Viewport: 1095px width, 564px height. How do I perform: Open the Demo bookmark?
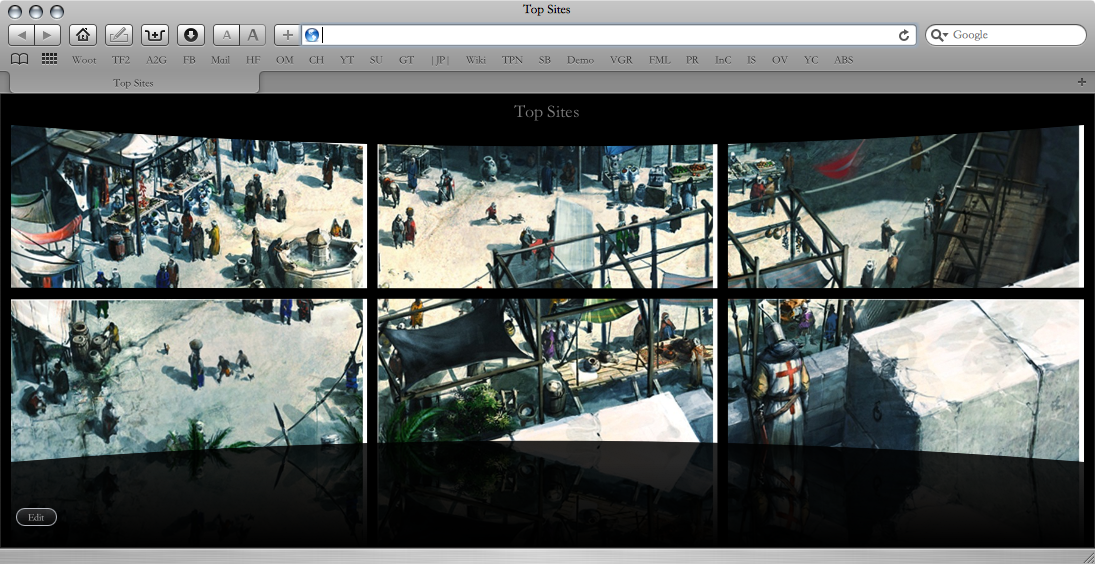(580, 60)
